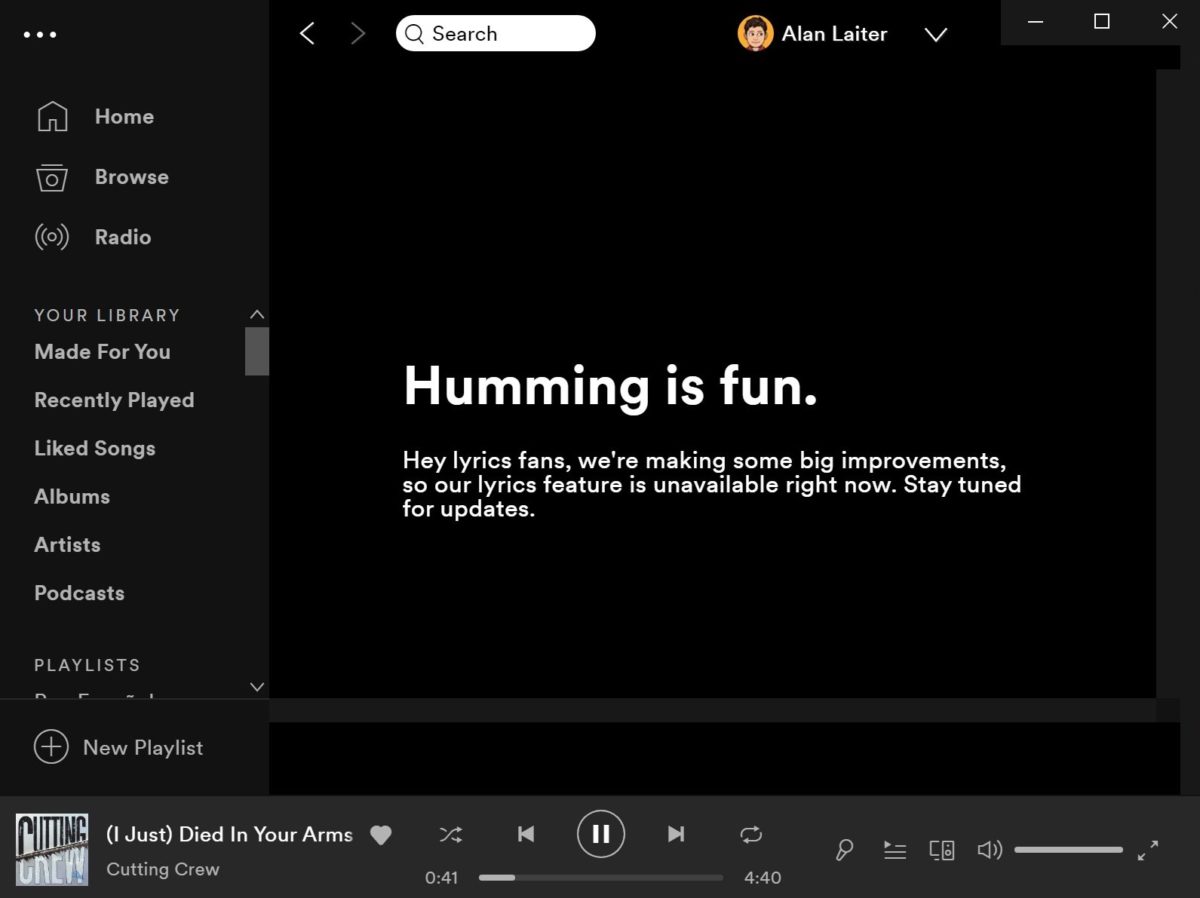
Task: Open Liked Songs
Action: (94, 448)
